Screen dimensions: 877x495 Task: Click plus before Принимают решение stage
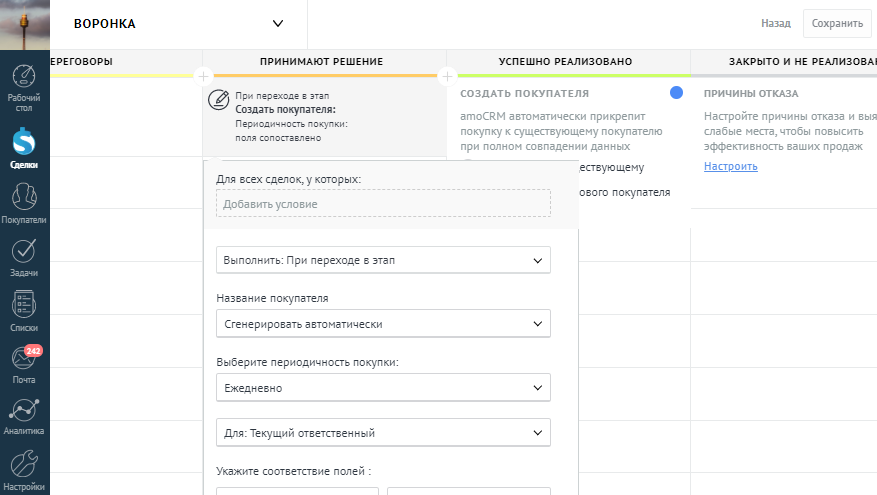(203, 76)
